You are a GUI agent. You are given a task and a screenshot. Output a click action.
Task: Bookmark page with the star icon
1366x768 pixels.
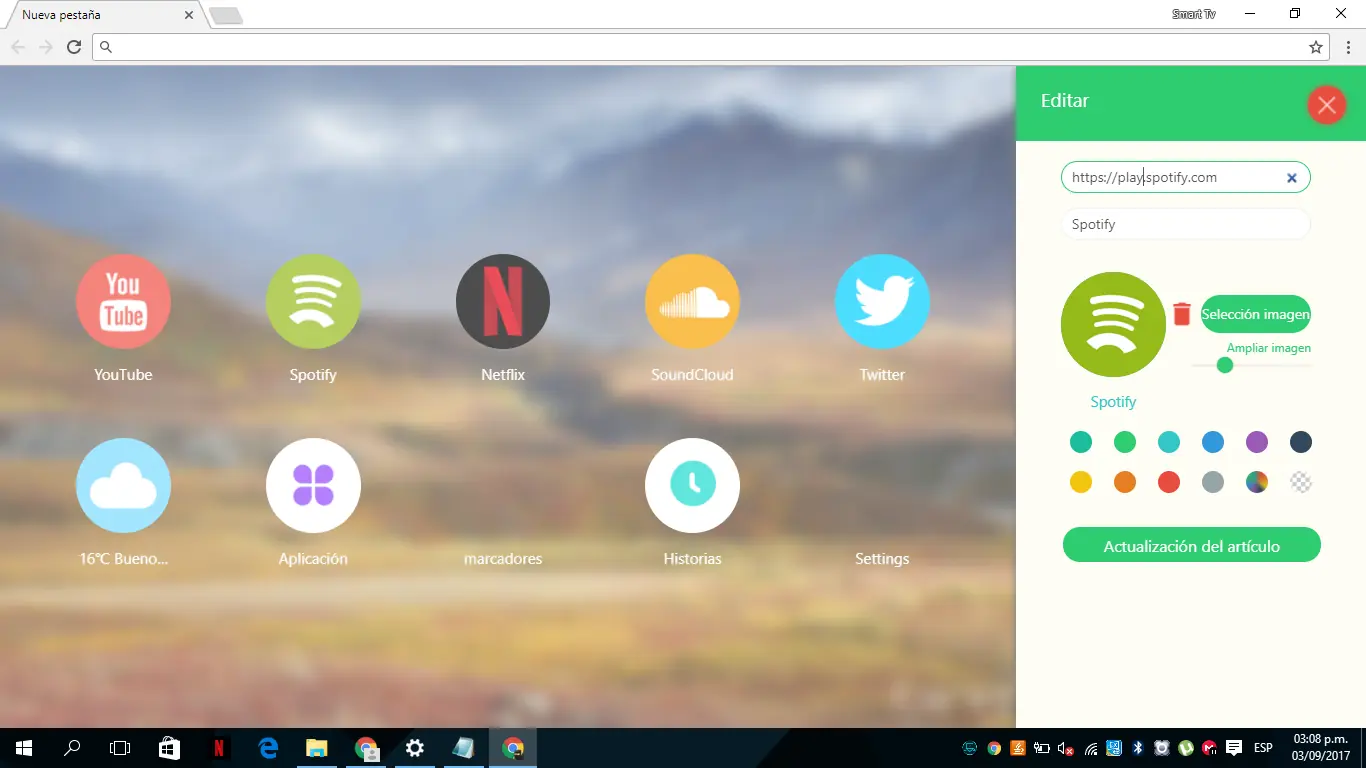click(x=1316, y=47)
